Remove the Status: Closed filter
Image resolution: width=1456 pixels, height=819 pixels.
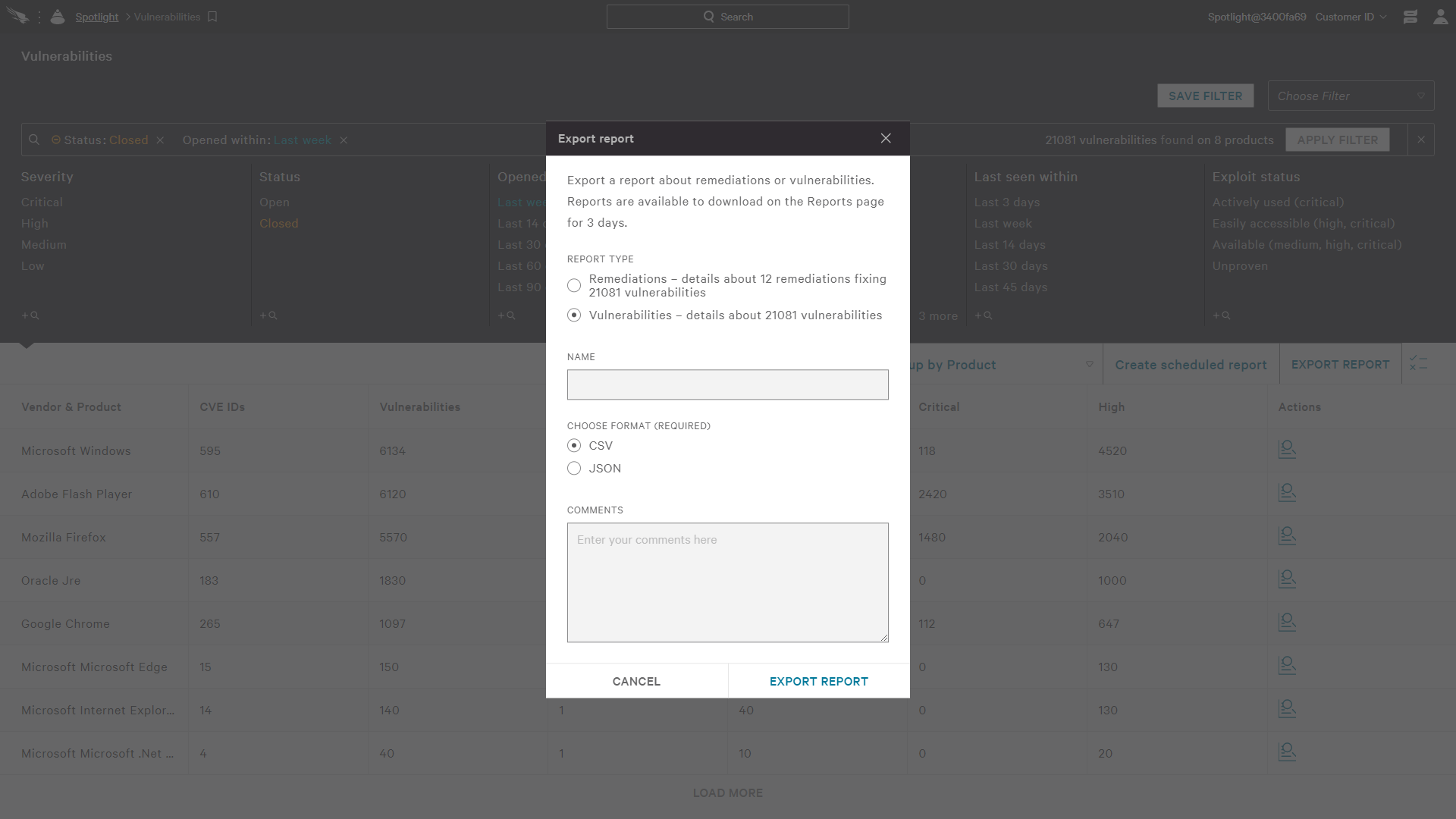click(160, 140)
